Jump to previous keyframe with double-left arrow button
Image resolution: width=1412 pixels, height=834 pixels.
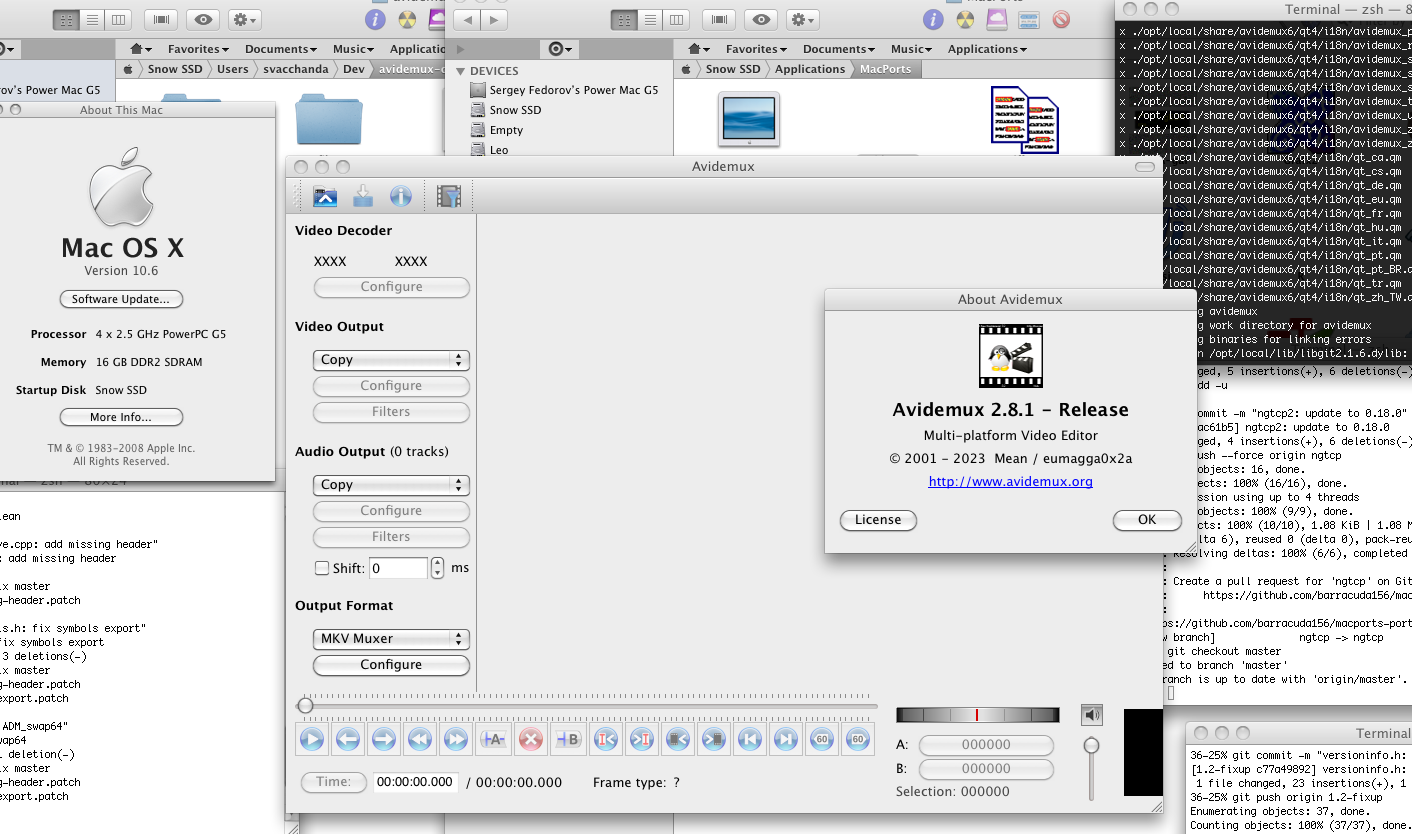420,740
